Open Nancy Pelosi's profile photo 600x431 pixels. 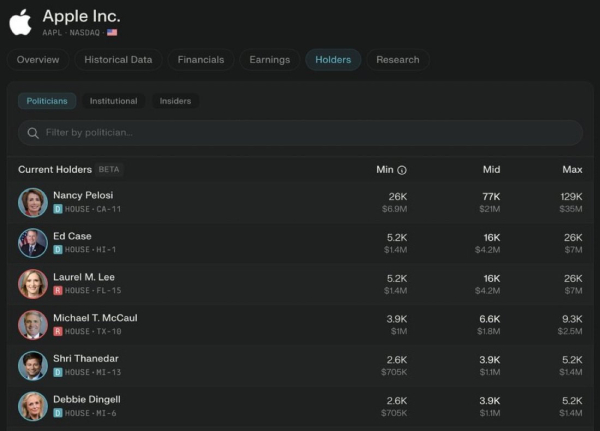click(33, 202)
